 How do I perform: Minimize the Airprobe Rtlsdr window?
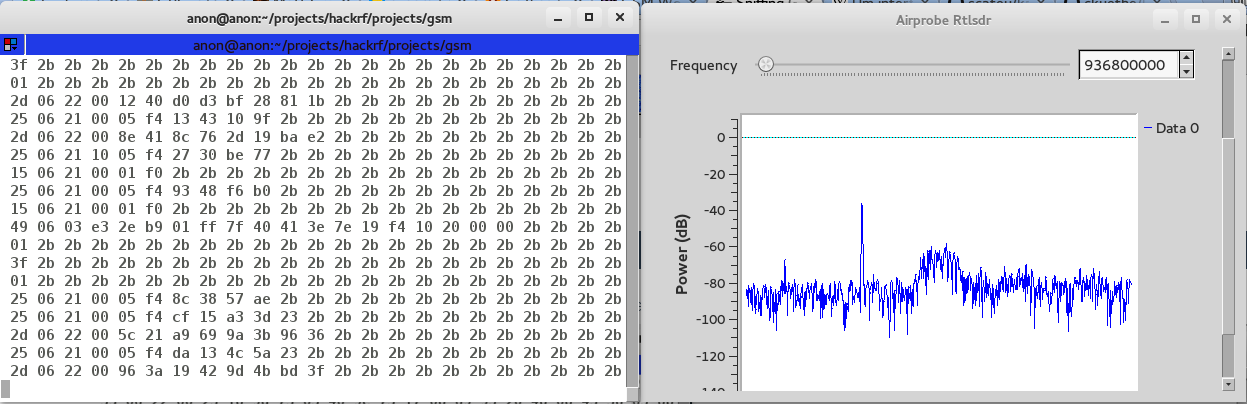[x=1162, y=18]
